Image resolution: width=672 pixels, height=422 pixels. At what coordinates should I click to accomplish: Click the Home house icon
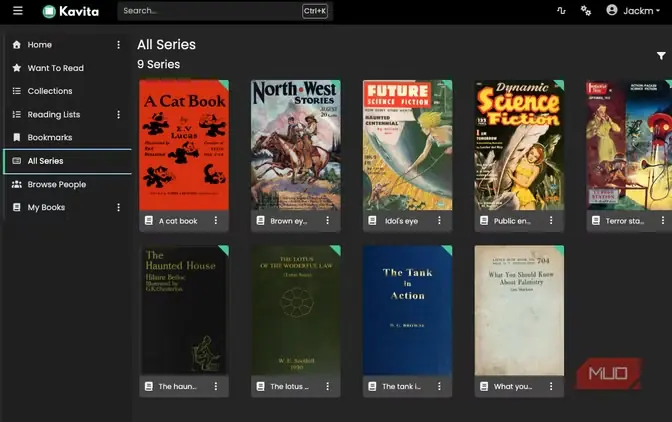click(17, 45)
